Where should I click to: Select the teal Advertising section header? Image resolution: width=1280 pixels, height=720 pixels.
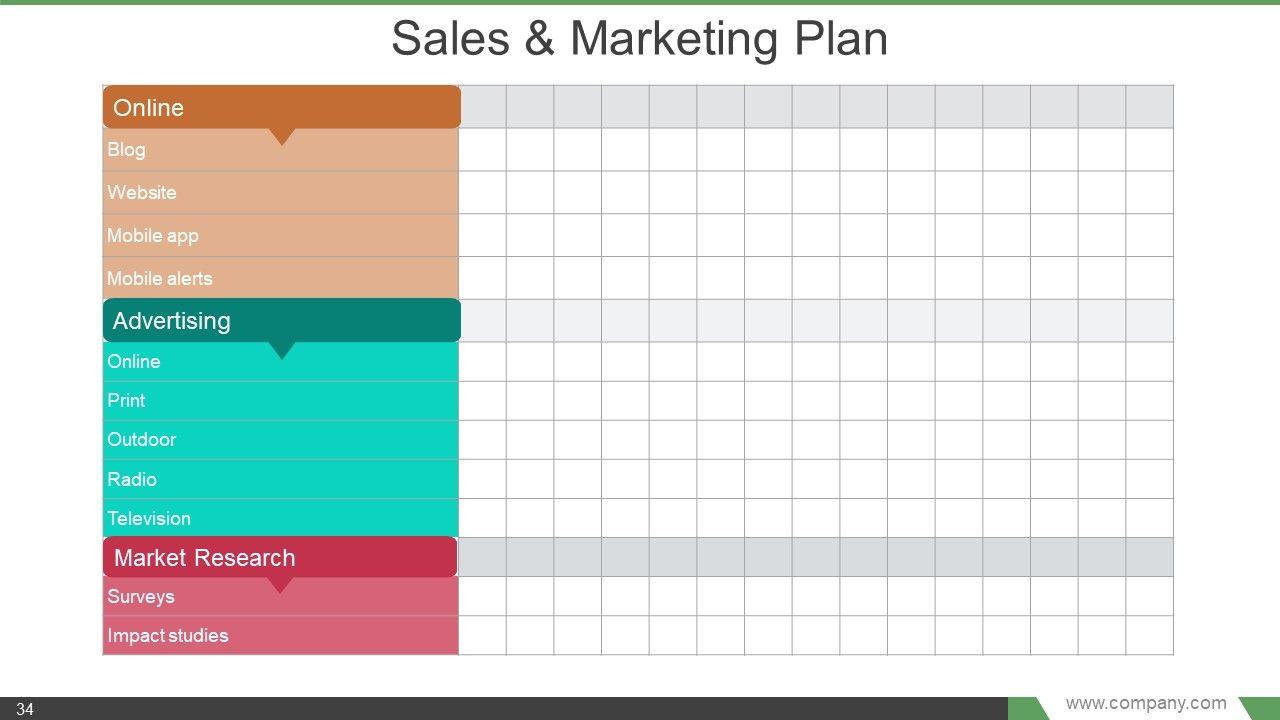click(x=281, y=320)
